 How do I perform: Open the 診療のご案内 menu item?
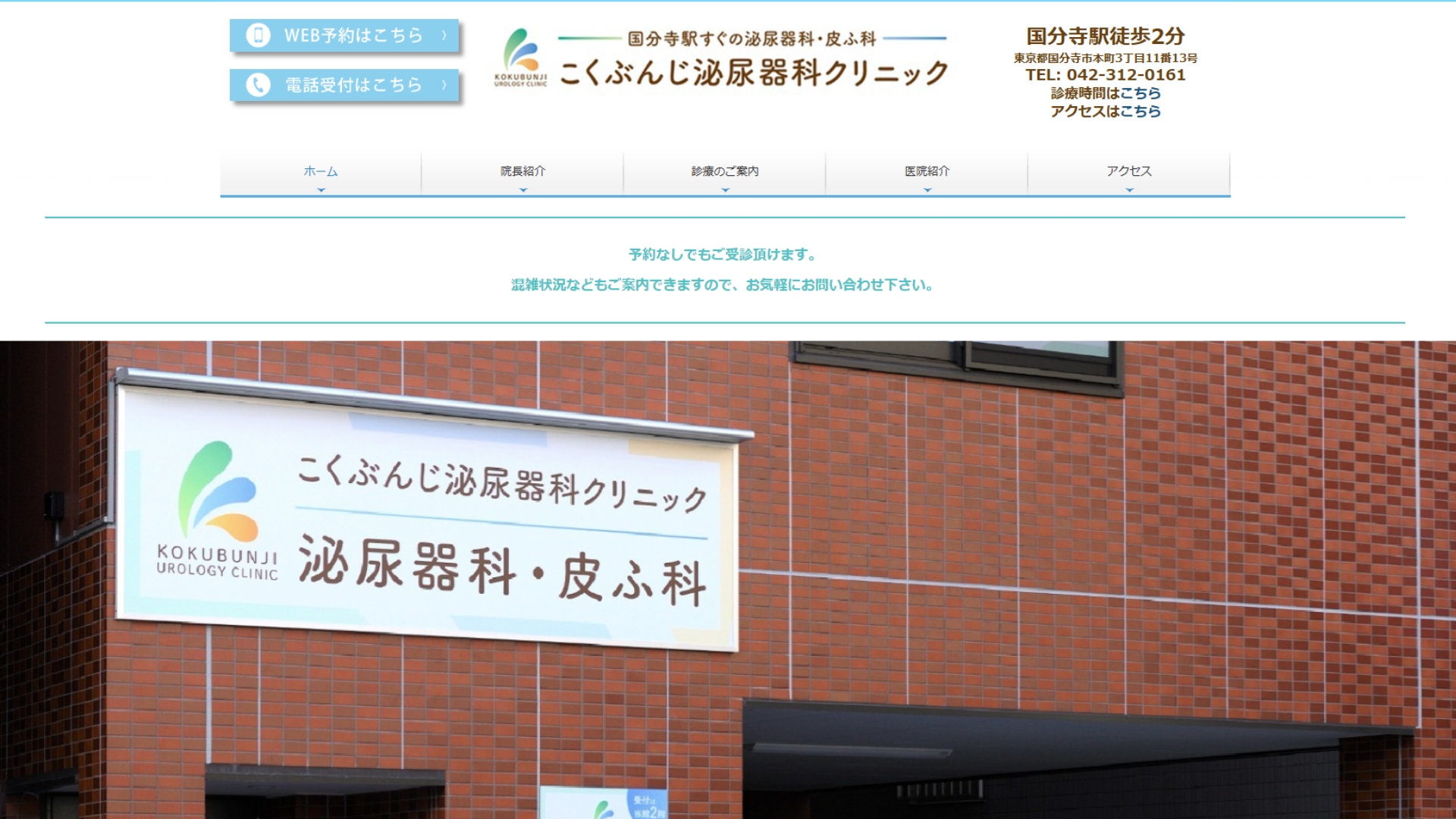(725, 171)
